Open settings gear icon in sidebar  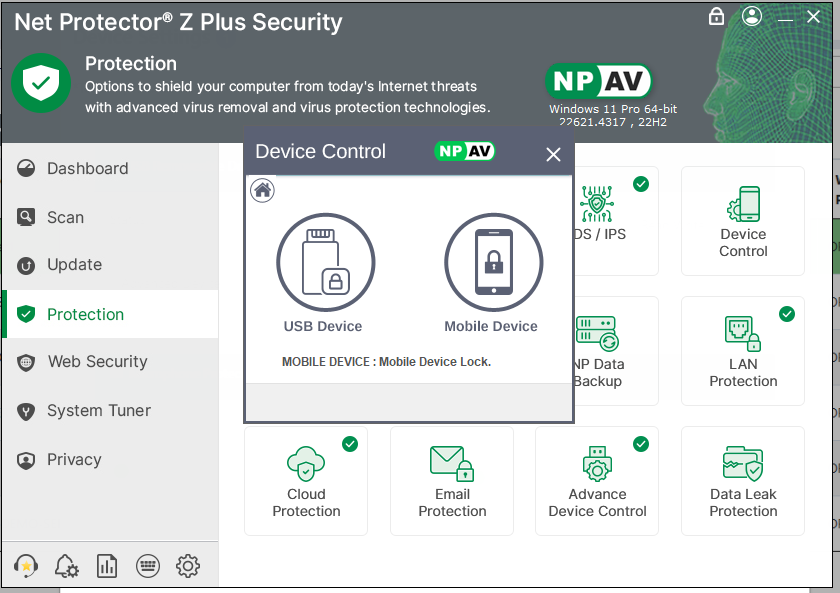click(x=188, y=566)
